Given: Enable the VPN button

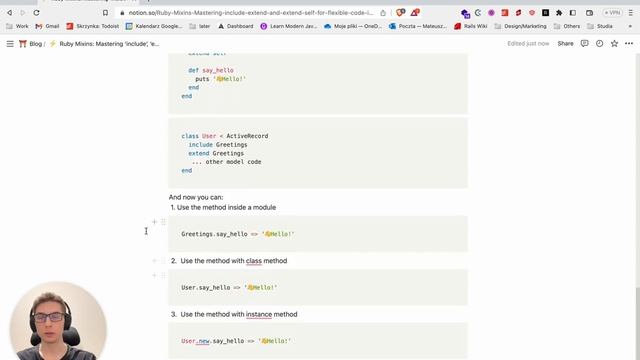Looking at the screenshot, I should (x=612, y=13).
